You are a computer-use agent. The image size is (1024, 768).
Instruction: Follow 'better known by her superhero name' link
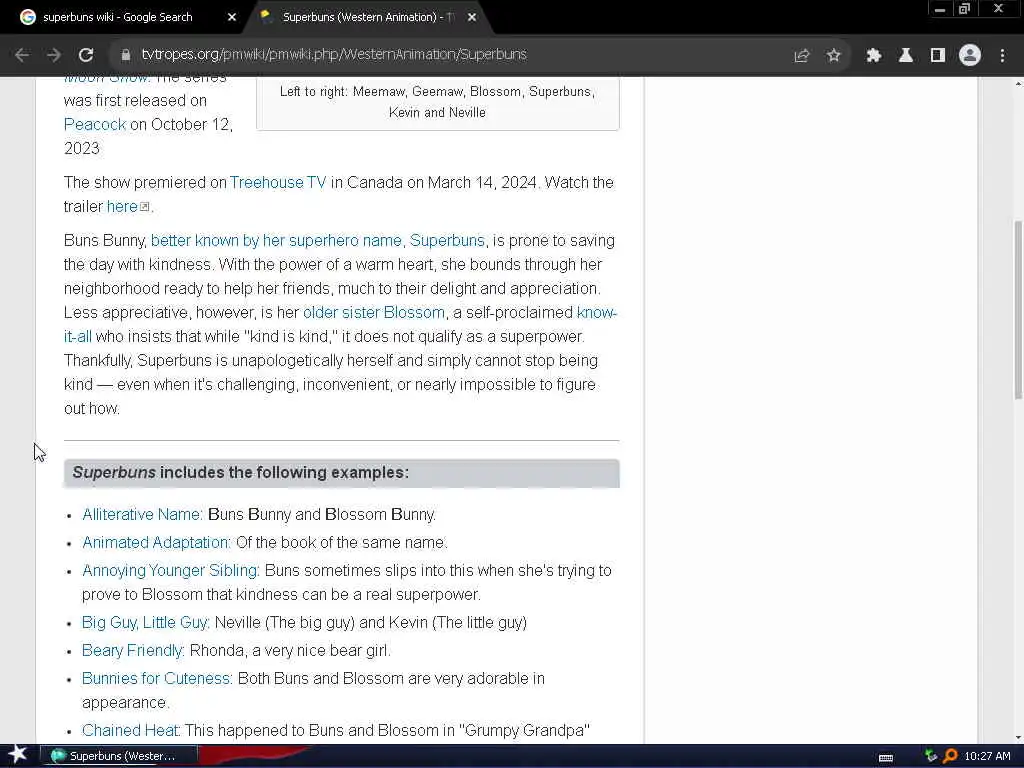pos(276,241)
